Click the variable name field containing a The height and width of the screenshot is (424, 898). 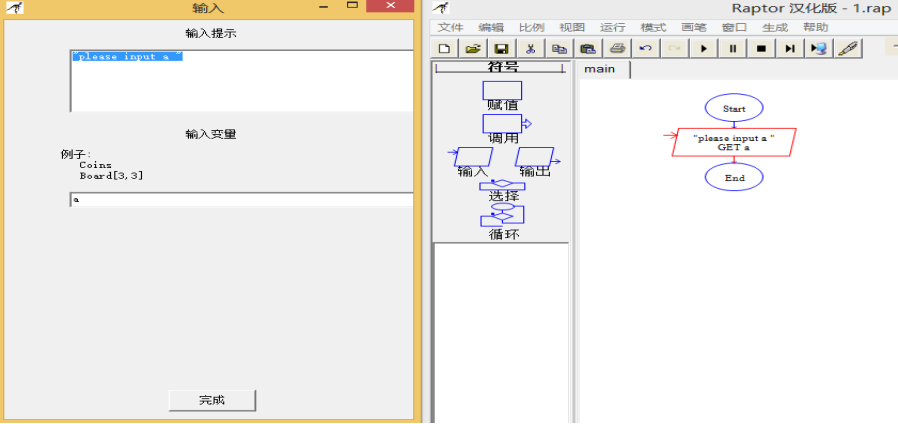point(241,199)
